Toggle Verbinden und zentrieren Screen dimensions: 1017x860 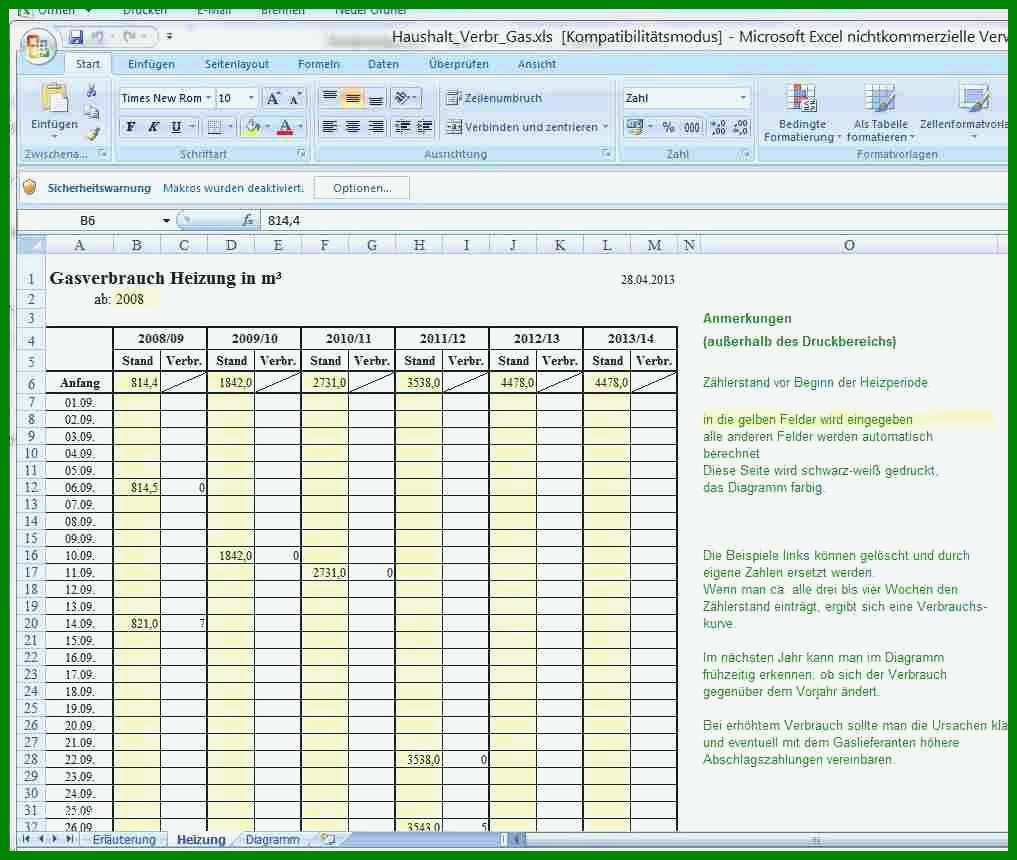click(x=522, y=127)
